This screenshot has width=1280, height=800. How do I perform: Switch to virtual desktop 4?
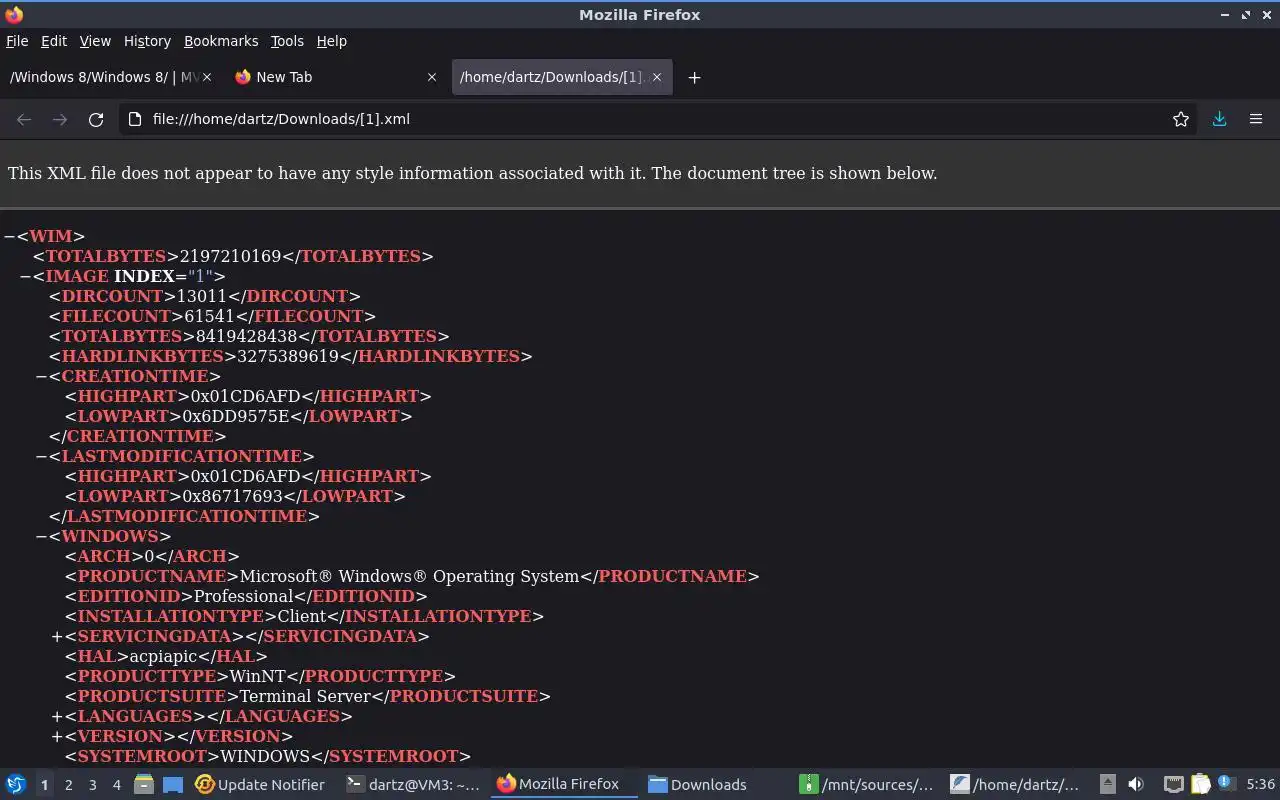click(x=117, y=785)
